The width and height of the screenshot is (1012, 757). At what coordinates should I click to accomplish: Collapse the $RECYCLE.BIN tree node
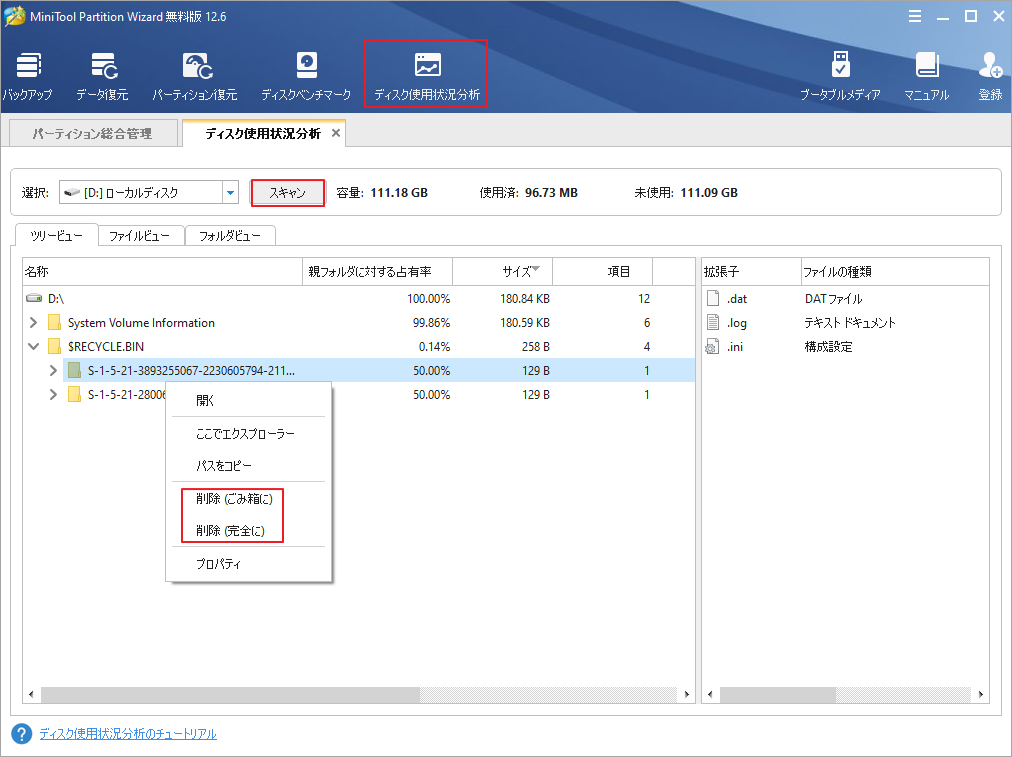tap(33, 346)
